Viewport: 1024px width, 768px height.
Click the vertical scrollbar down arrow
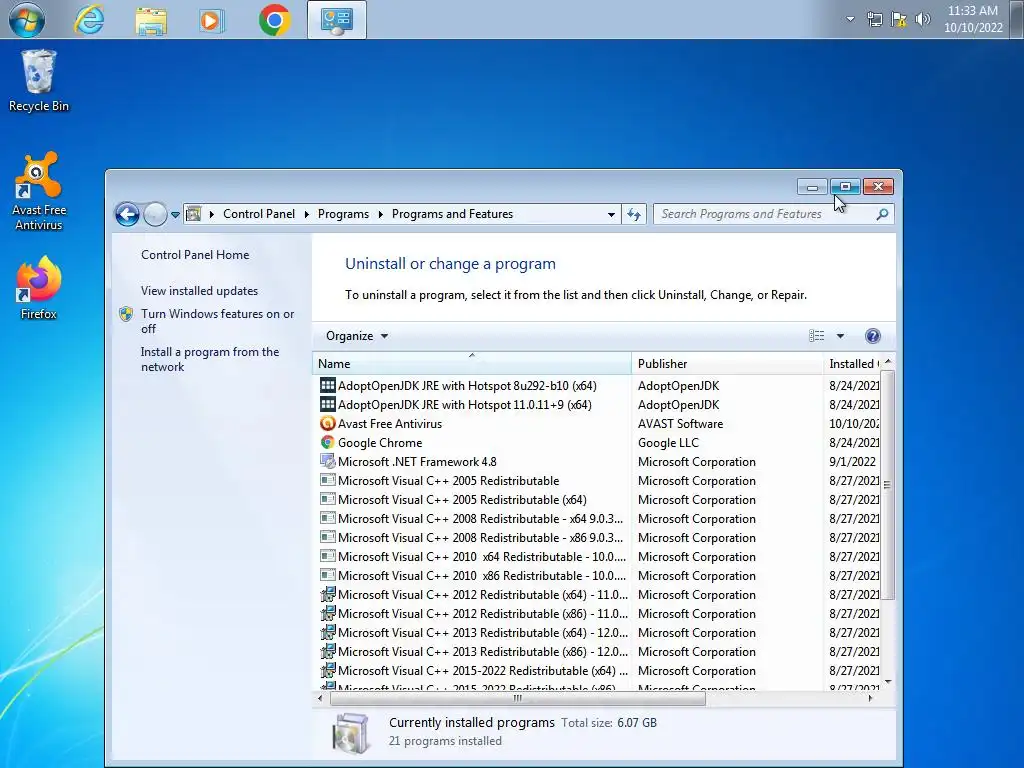click(888, 681)
